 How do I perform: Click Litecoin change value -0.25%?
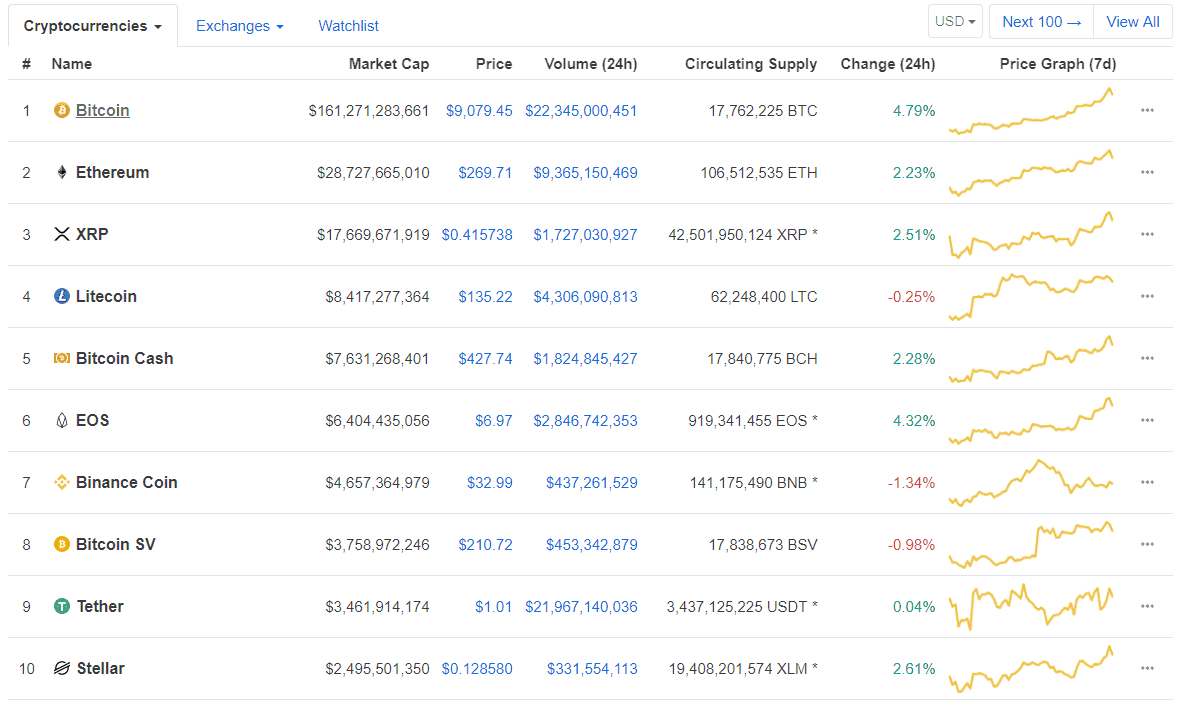(x=911, y=297)
